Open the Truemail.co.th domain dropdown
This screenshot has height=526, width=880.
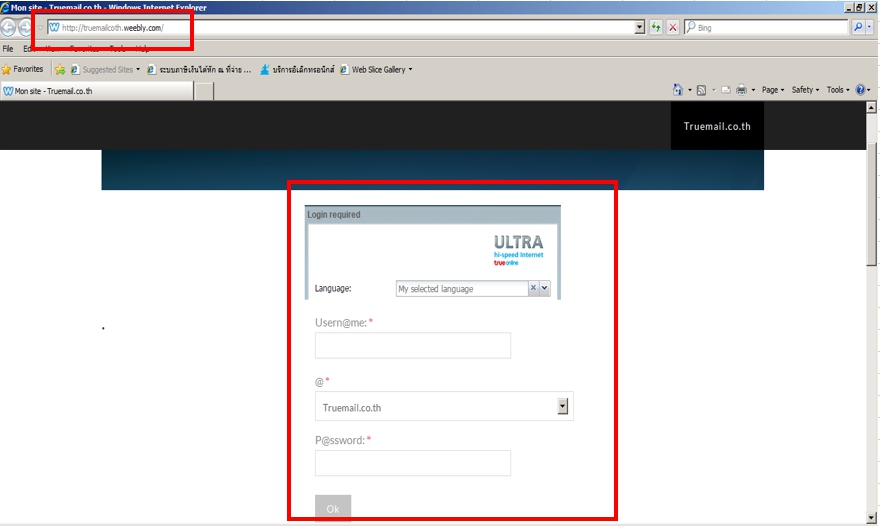pos(444,406)
